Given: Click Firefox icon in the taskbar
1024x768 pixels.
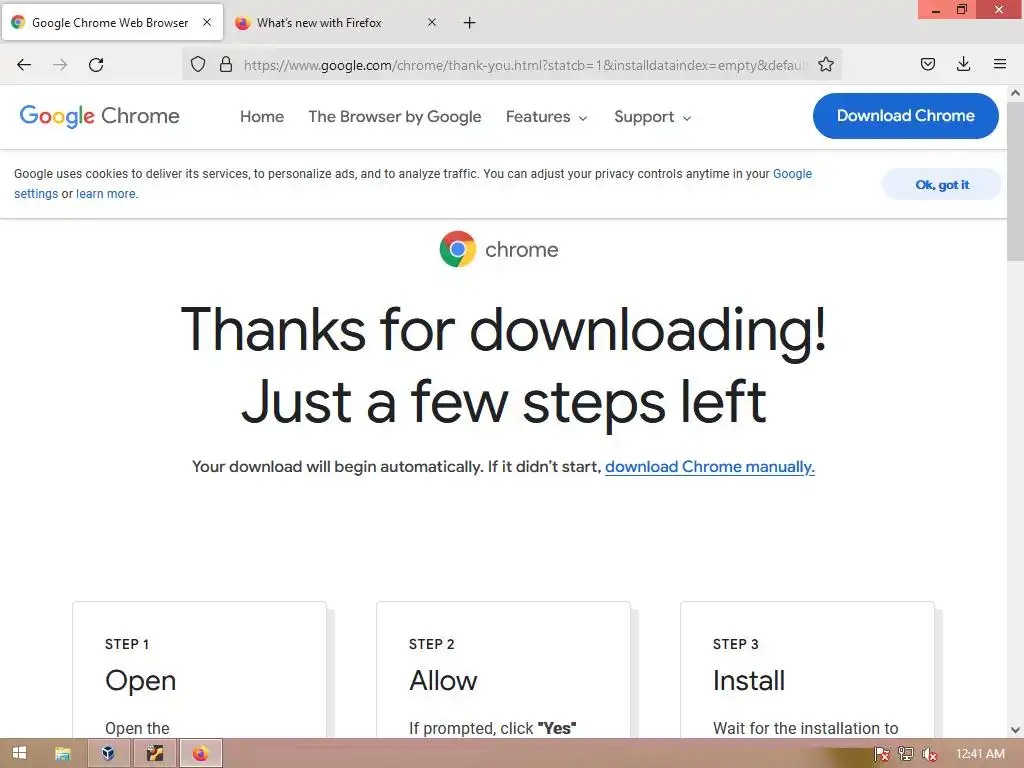Looking at the screenshot, I should [x=200, y=754].
